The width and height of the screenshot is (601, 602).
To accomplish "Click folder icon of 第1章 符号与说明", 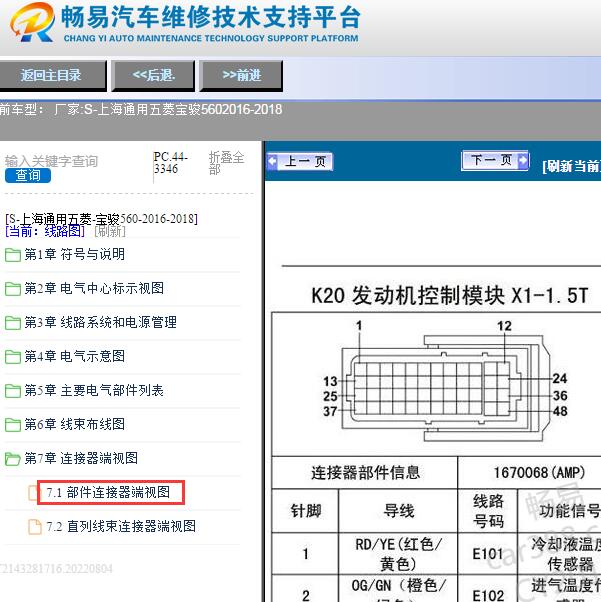I will [13, 255].
